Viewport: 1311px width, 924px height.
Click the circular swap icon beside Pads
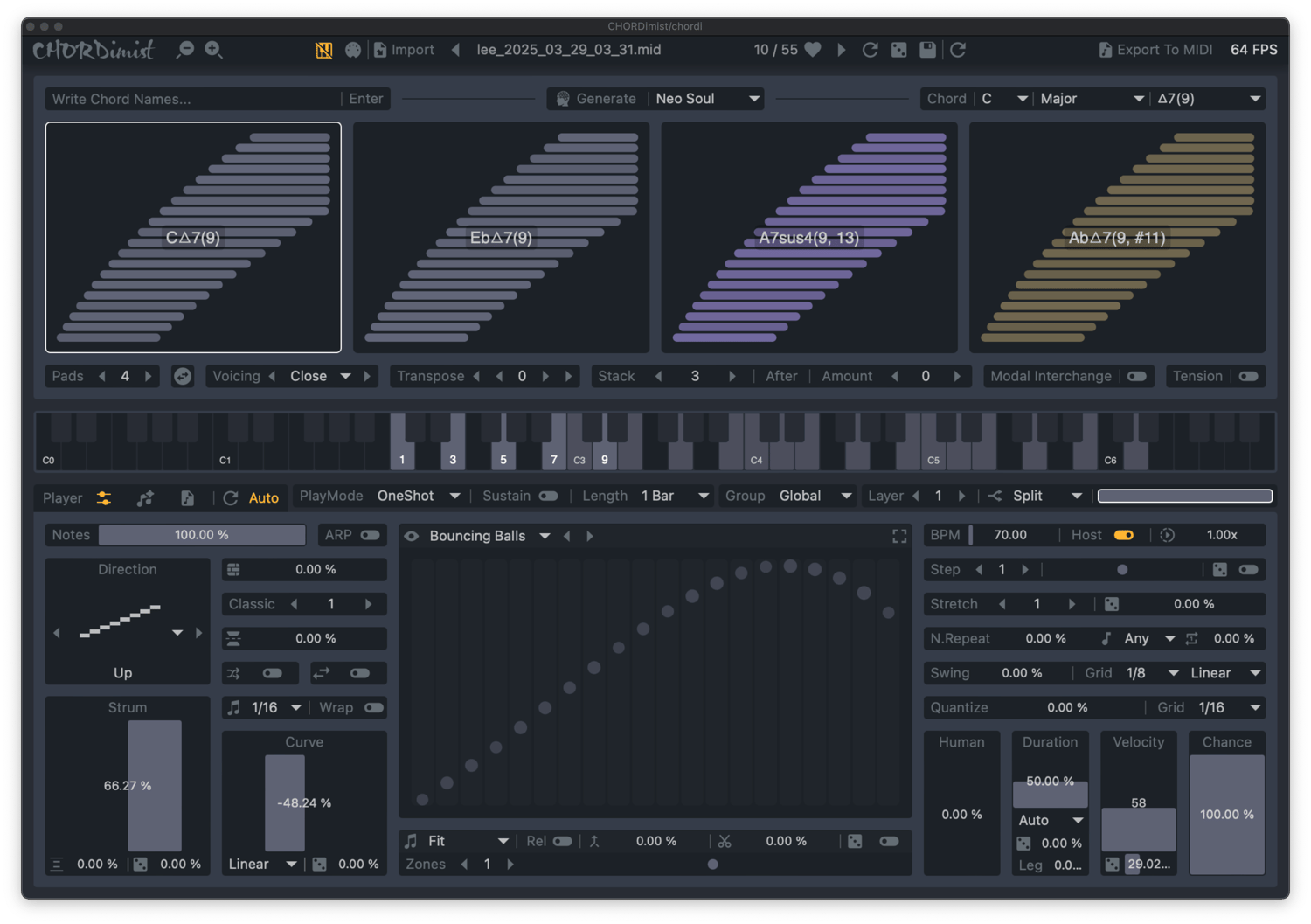183,376
